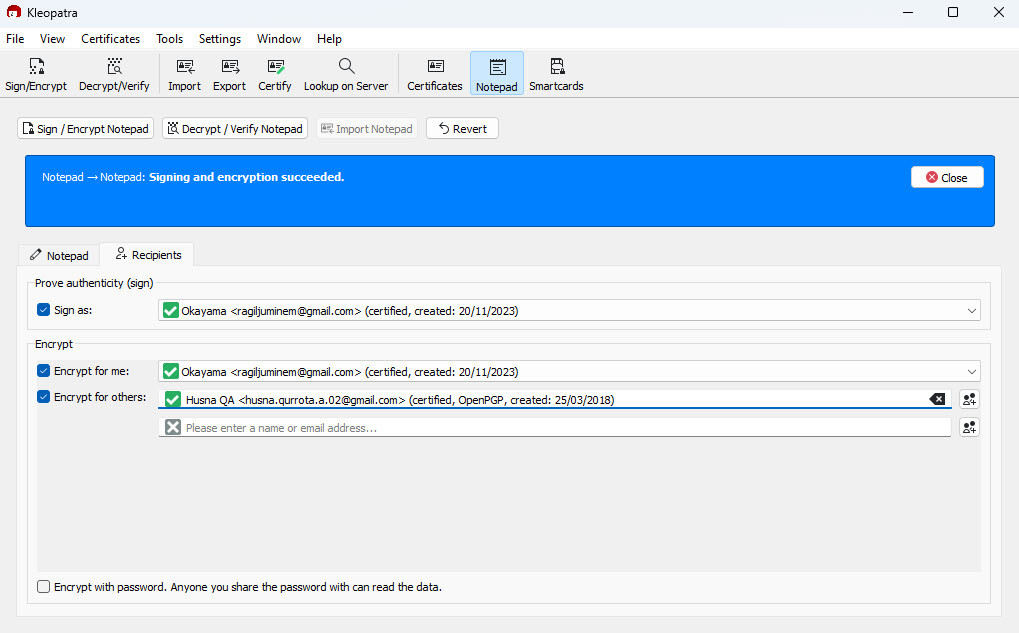Open the Sign/Encrypt toolbar tool
Screen dimensions: 1019x633
(x=36, y=74)
